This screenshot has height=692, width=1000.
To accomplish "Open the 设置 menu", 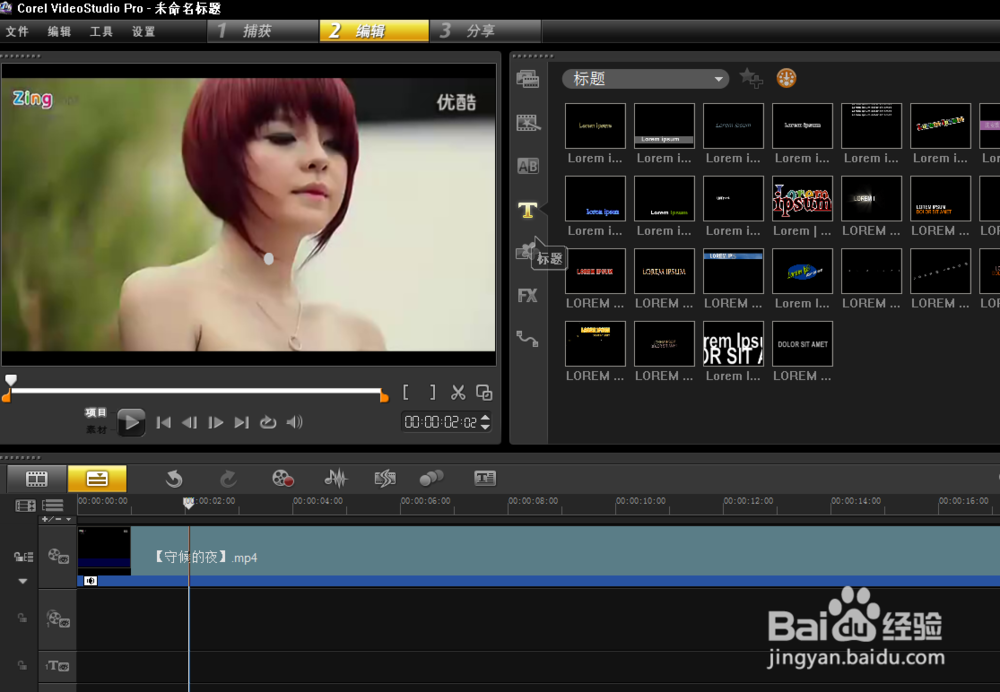I will coord(143,31).
